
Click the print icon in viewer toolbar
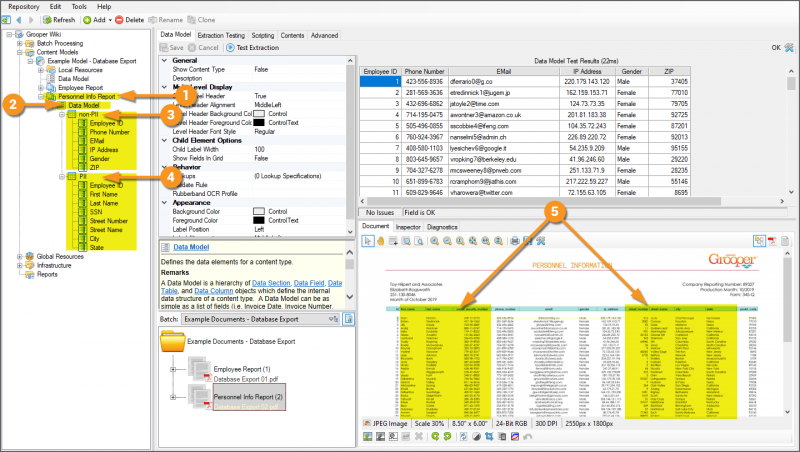pyautogui.click(x=514, y=241)
